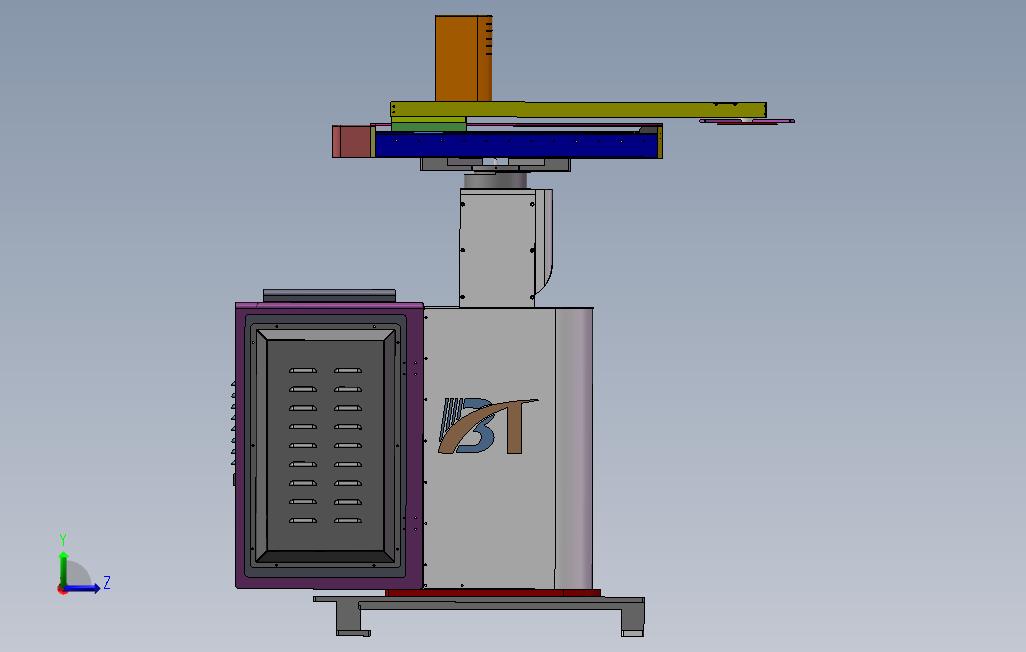Pick the dark cylindrical rotary joint

tap(495, 181)
